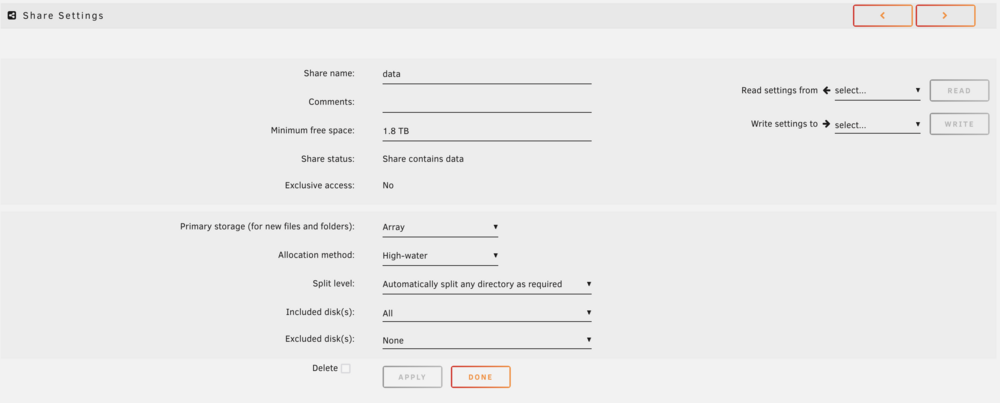Open the Excluded disk(s) dropdown showing None
1000x403 pixels.
coord(487,341)
